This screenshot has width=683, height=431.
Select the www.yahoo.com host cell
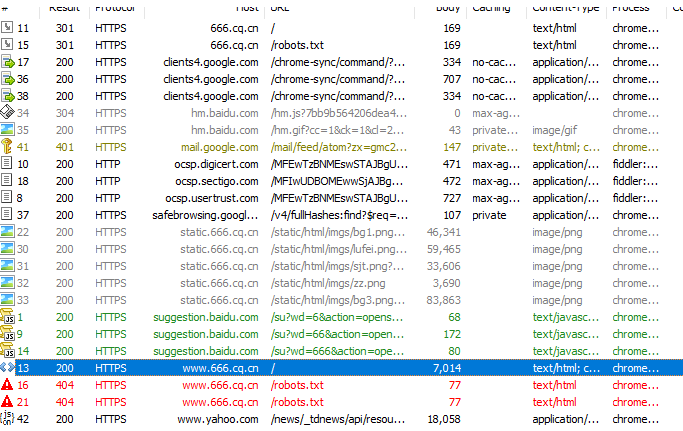218,419
